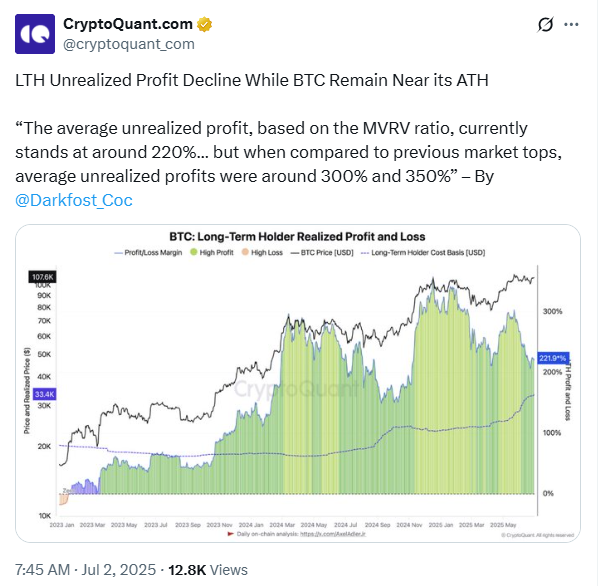600x586 pixels.
Task: Click the chart title text
Action: coord(297,236)
